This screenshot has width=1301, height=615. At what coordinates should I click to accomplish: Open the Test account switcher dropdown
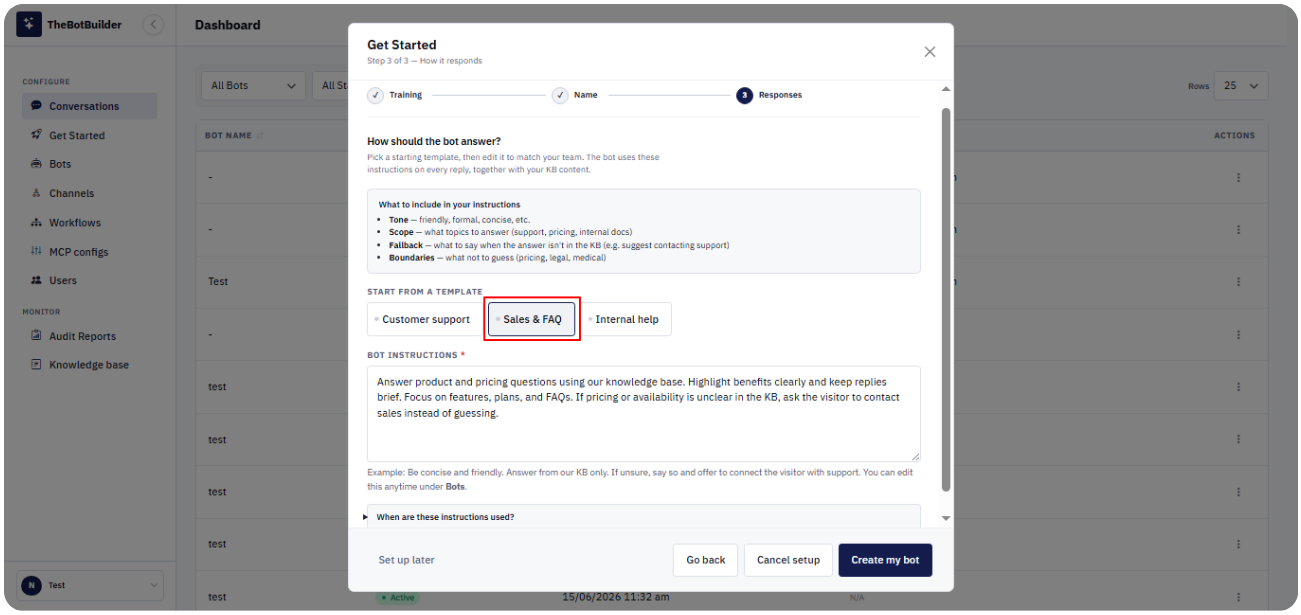90,585
